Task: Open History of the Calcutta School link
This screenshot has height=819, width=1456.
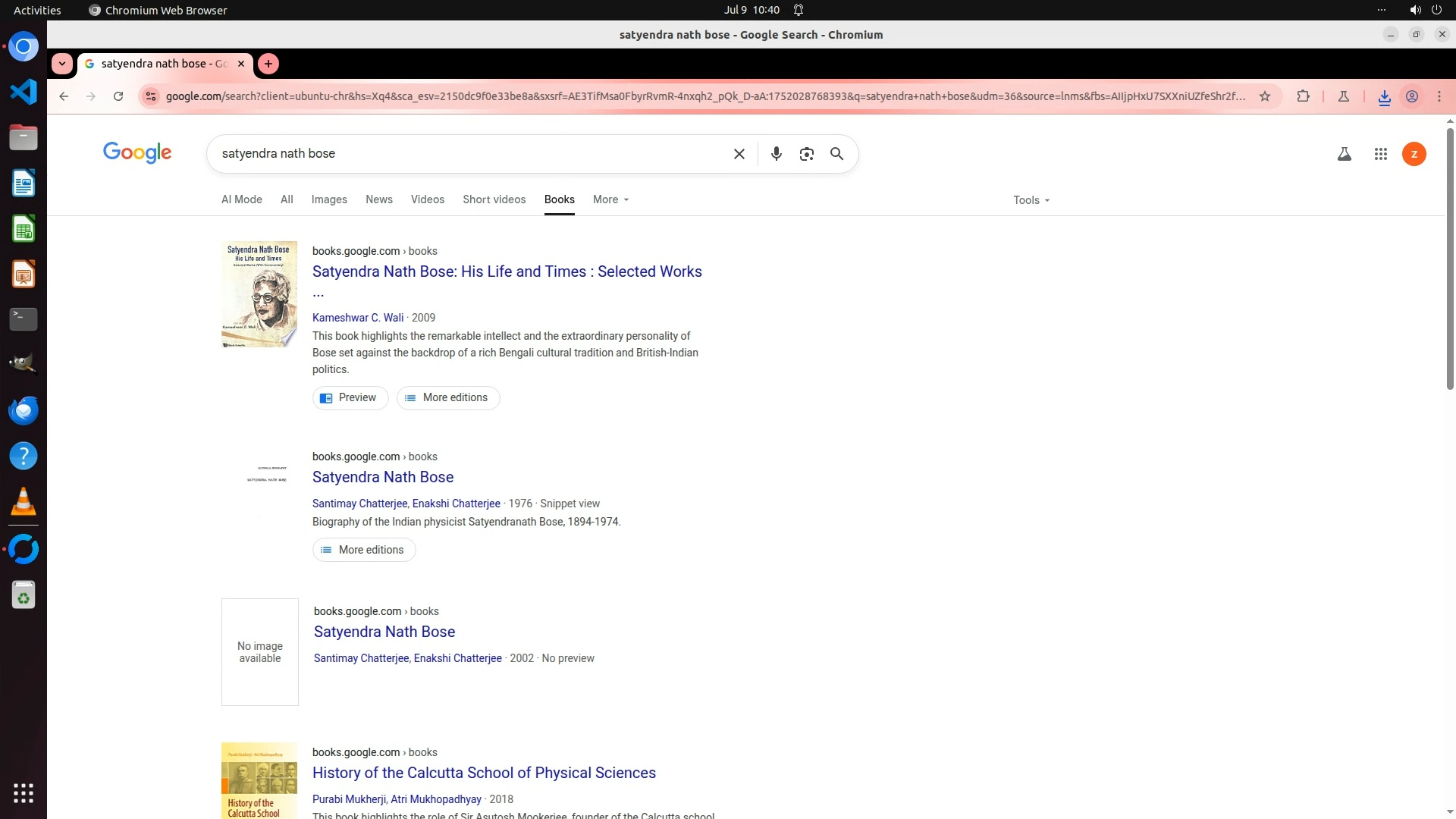Action: click(484, 773)
